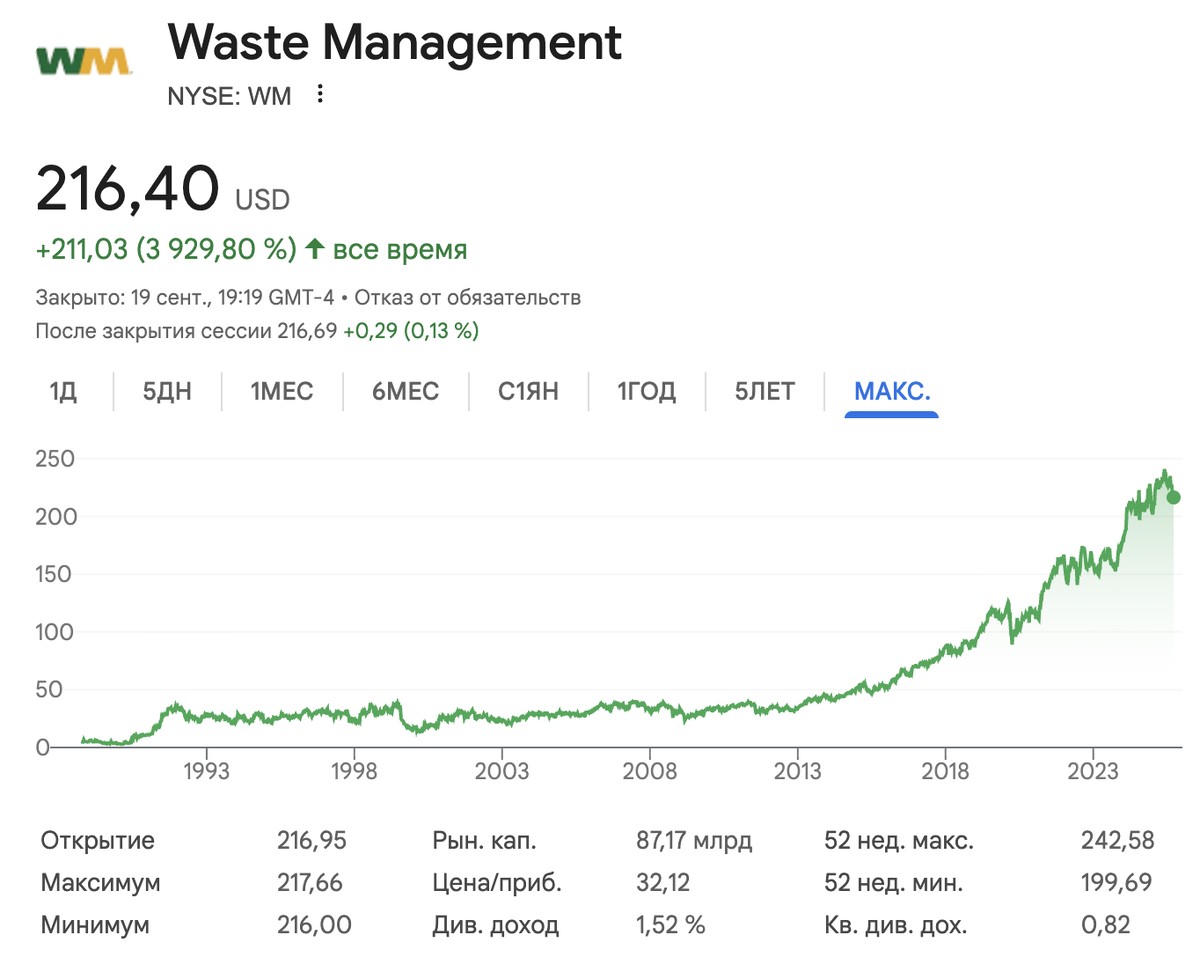Click the Цена/приб. ratio label
The image size is (1200, 972).
(497, 883)
